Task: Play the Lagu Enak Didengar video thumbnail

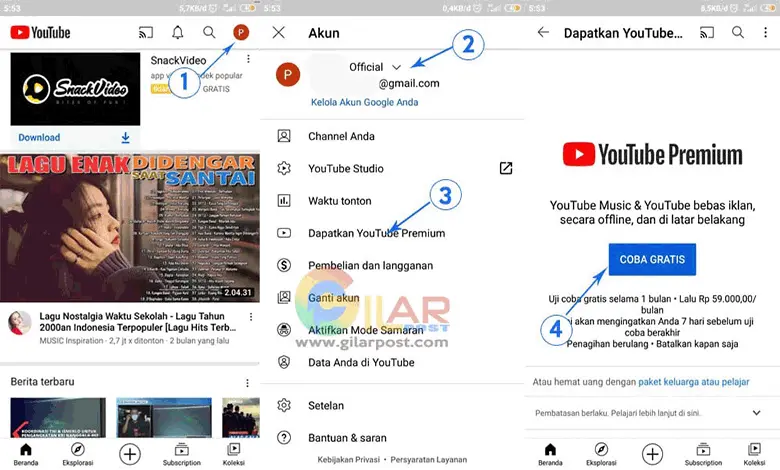Action: pos(130,228)
